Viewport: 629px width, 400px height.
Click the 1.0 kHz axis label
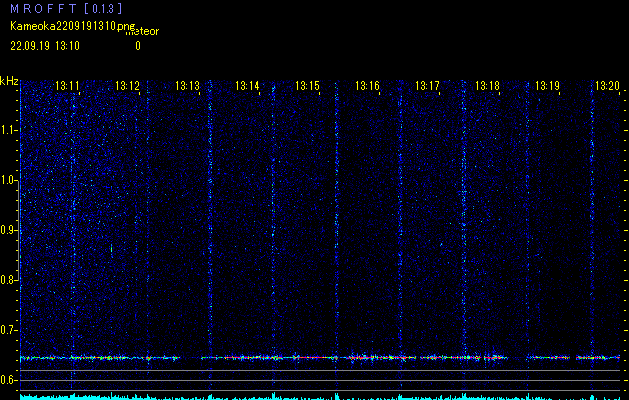[8, 181]
